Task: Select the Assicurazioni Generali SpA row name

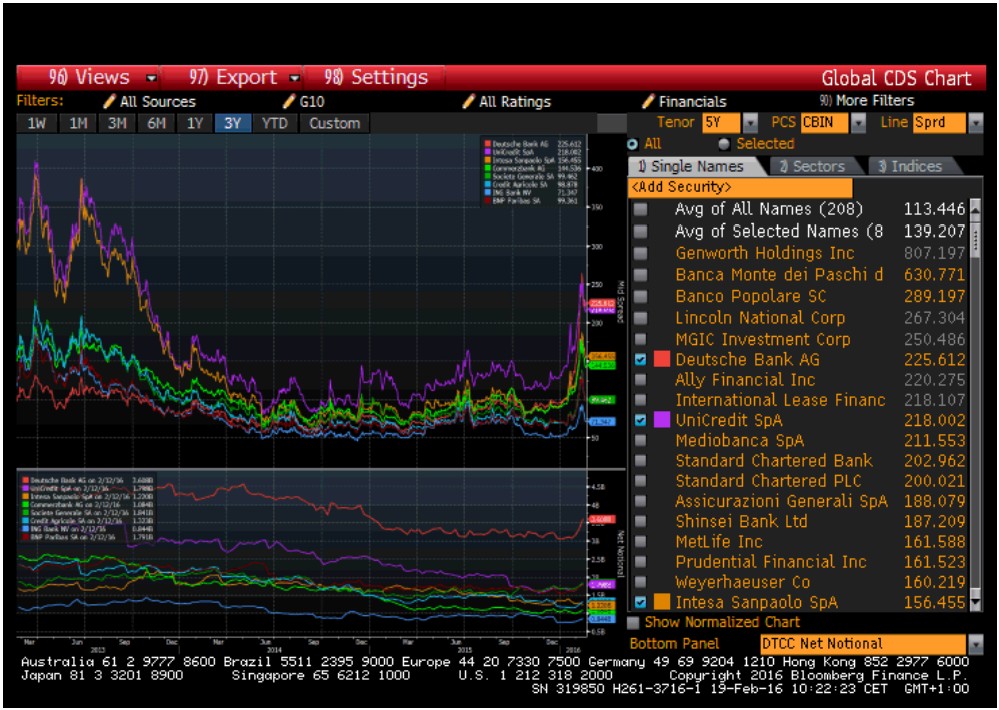Action: click(782, 502)
